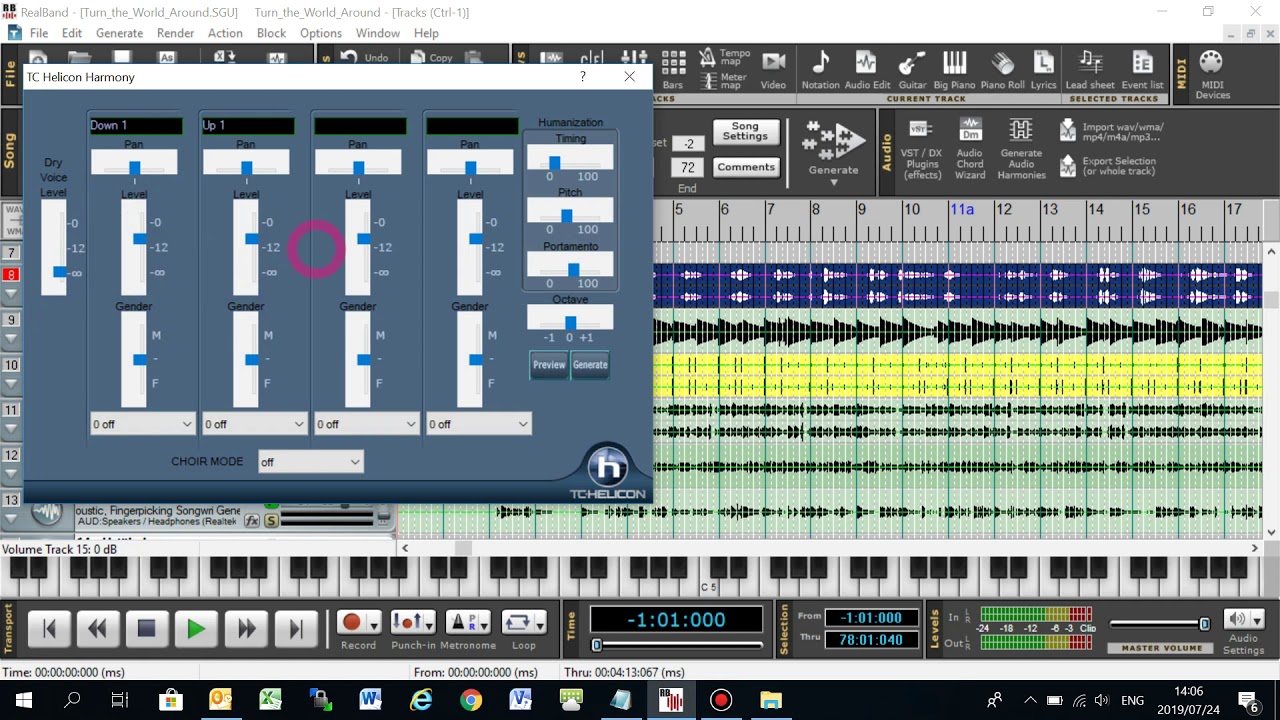Adjust the Dry Voice Level slider
This screenshot has width=1280, height=720.
pos(54,247)
